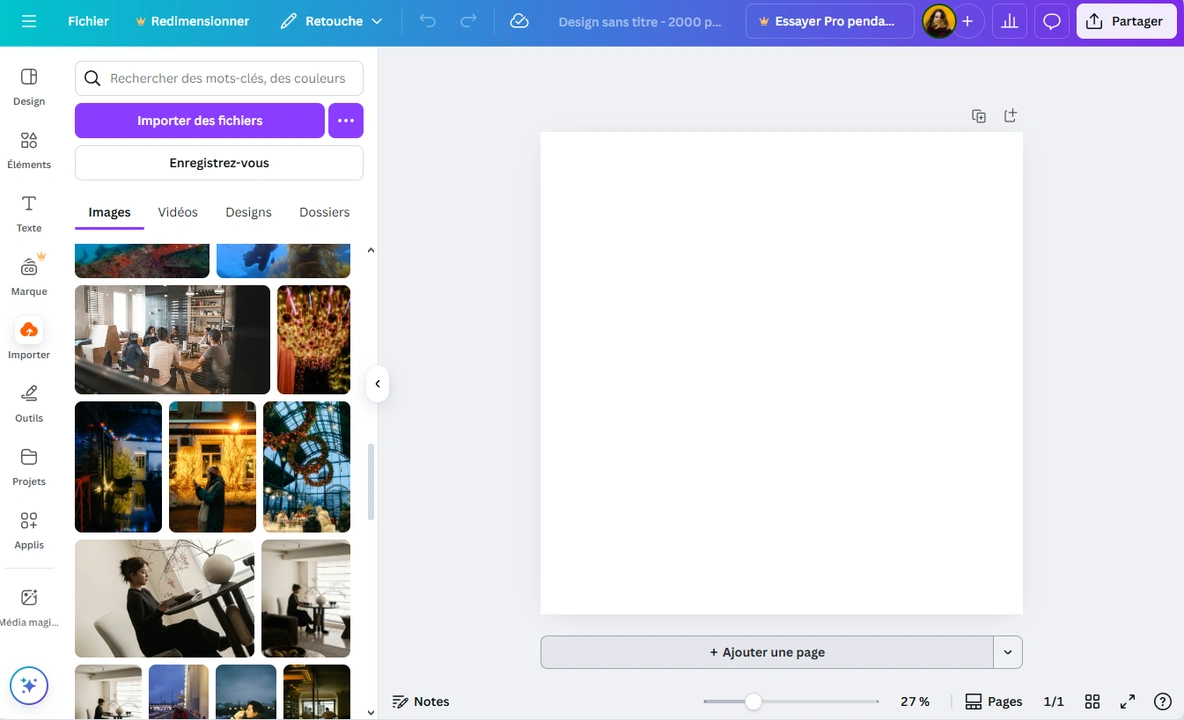The image size is (1184, 720).
Task: Open the Éléments panel
Action: pyautogui.click(x=29, y=148)
